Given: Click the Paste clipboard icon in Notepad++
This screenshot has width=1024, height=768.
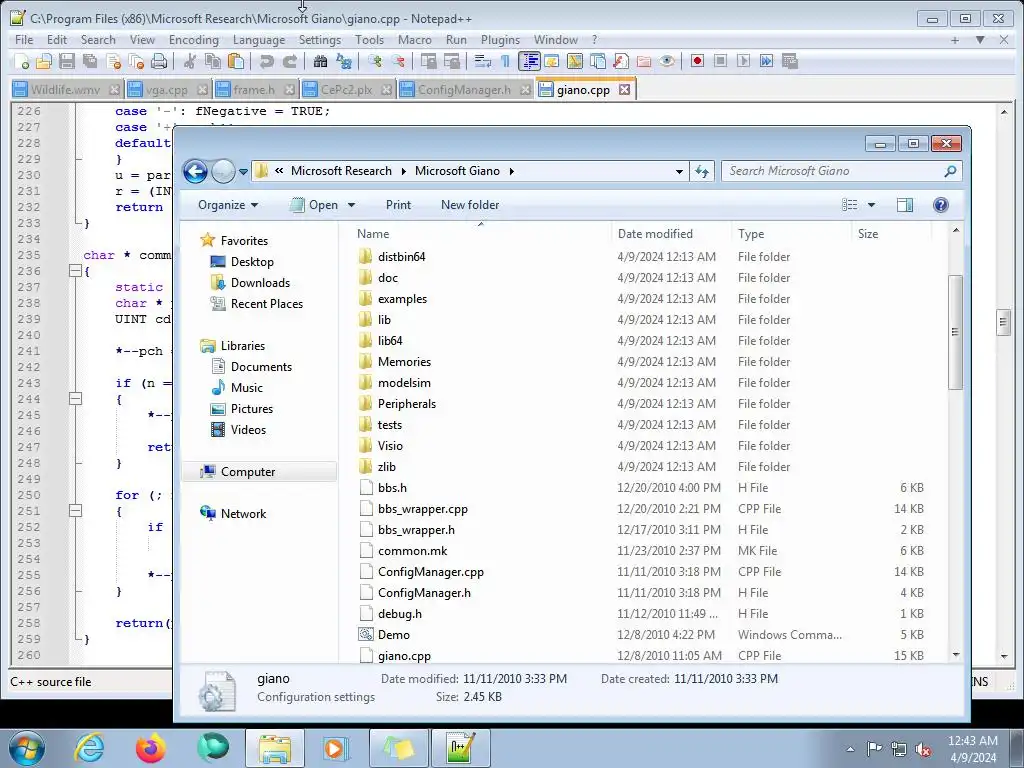Looking at the screenshot, I should (236, 61).
